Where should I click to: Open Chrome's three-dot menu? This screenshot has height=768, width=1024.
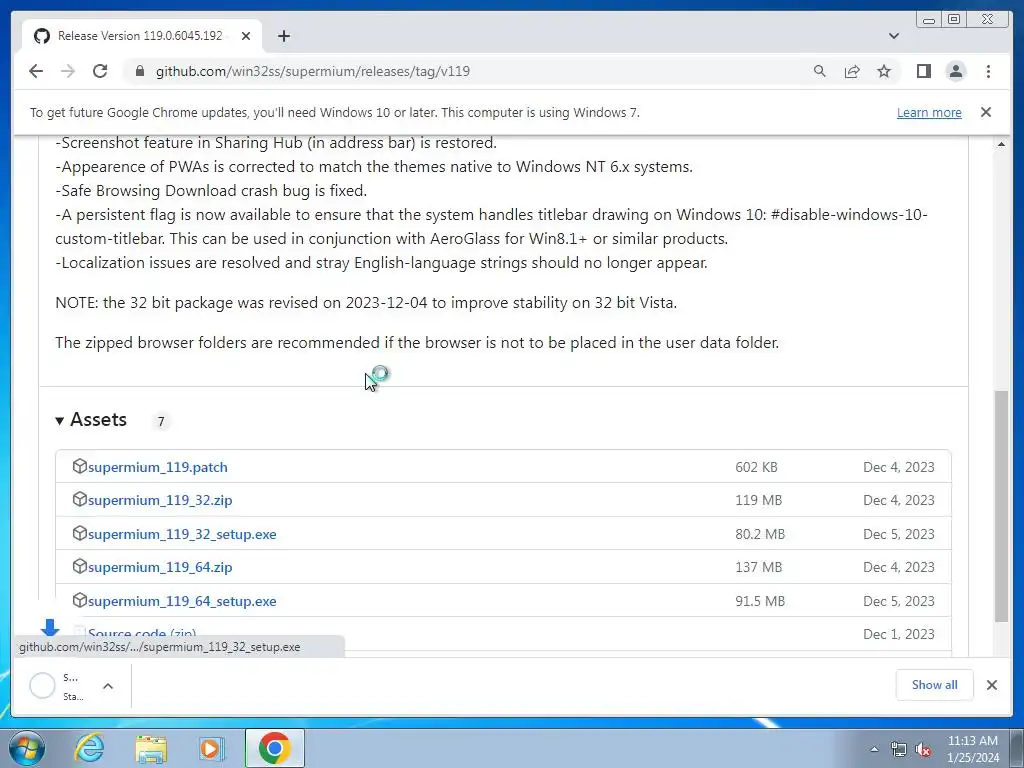pyautogui.click(x=988, y=71)
